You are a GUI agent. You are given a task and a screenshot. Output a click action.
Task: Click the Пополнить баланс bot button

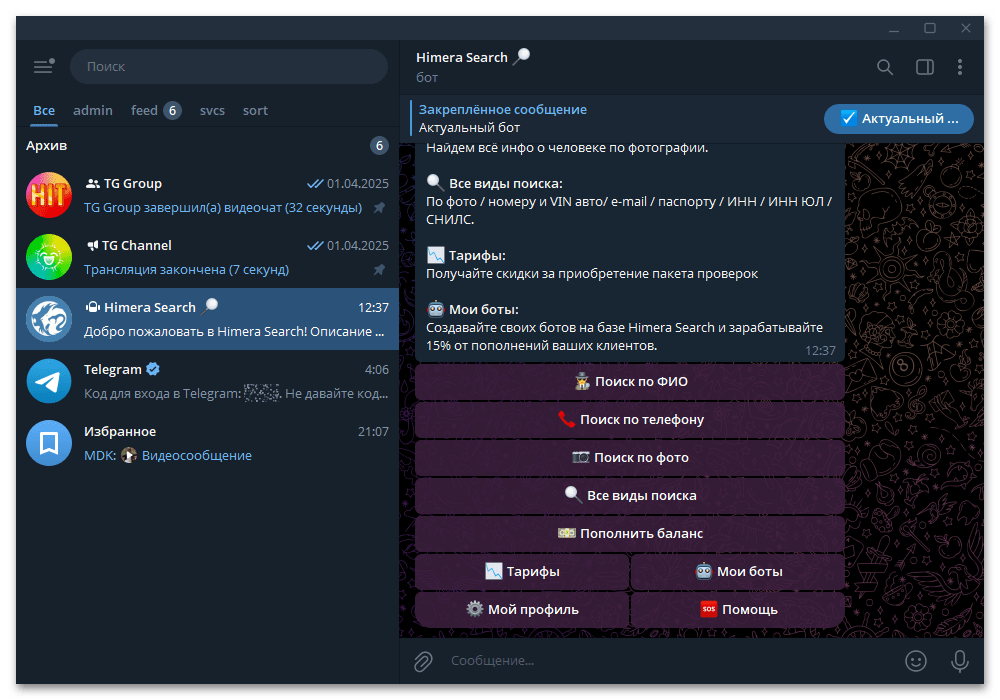(629, 534)
